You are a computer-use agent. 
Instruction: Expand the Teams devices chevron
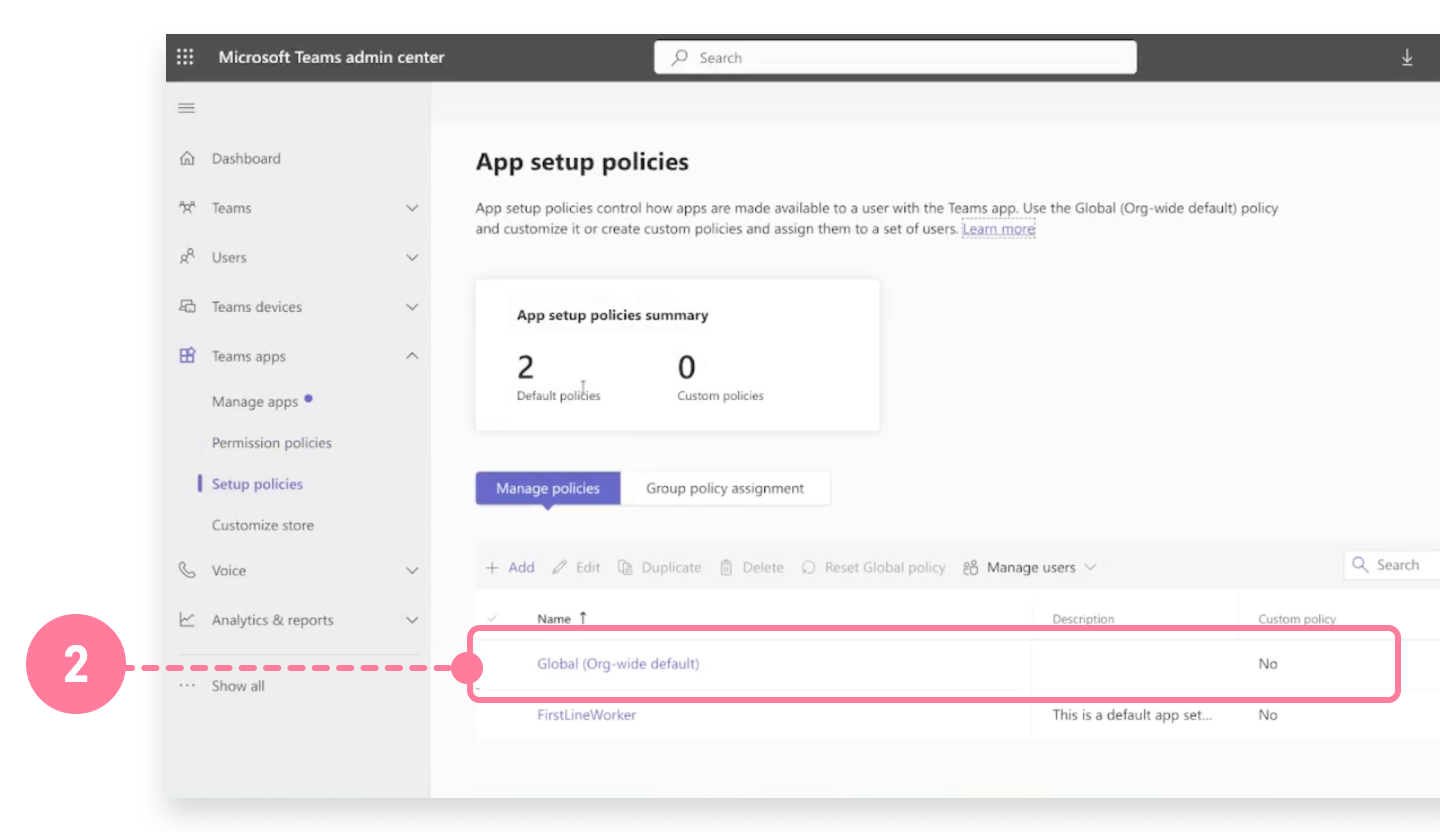[x=412, y=306]
